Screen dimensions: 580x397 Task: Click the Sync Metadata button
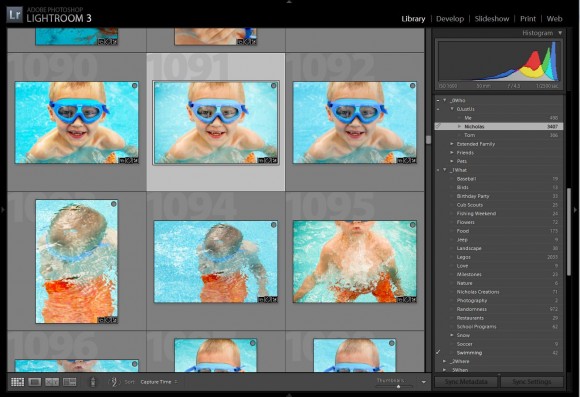(466, 381)
